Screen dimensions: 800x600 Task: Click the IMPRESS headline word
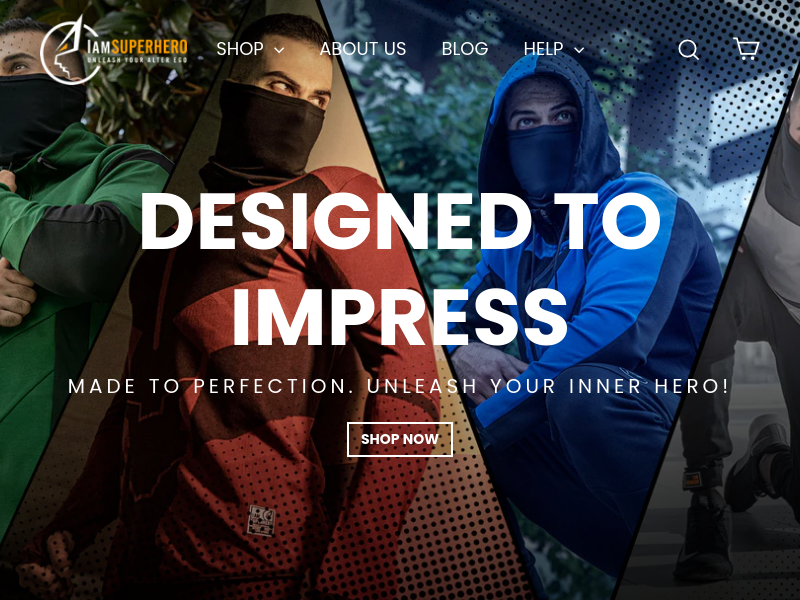tap(400, 317)
